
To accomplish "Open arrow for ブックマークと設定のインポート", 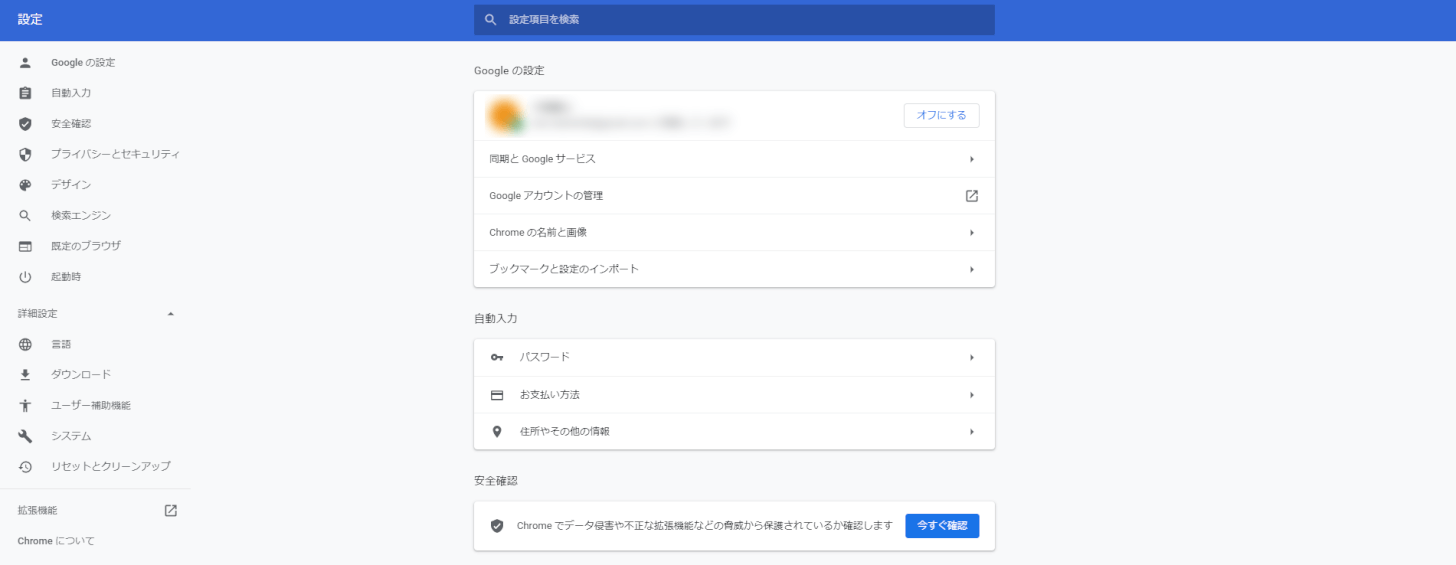I will pyautogui.click(x=971, y=270).
